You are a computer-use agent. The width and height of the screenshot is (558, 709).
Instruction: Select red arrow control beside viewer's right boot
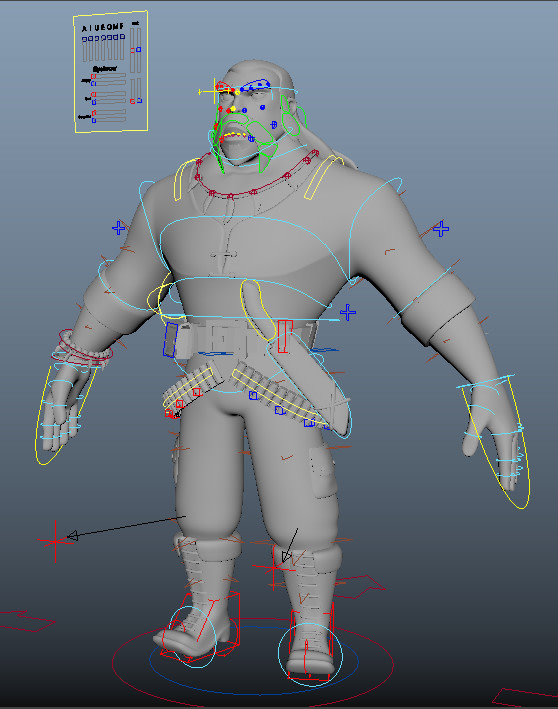pos(360,586)
